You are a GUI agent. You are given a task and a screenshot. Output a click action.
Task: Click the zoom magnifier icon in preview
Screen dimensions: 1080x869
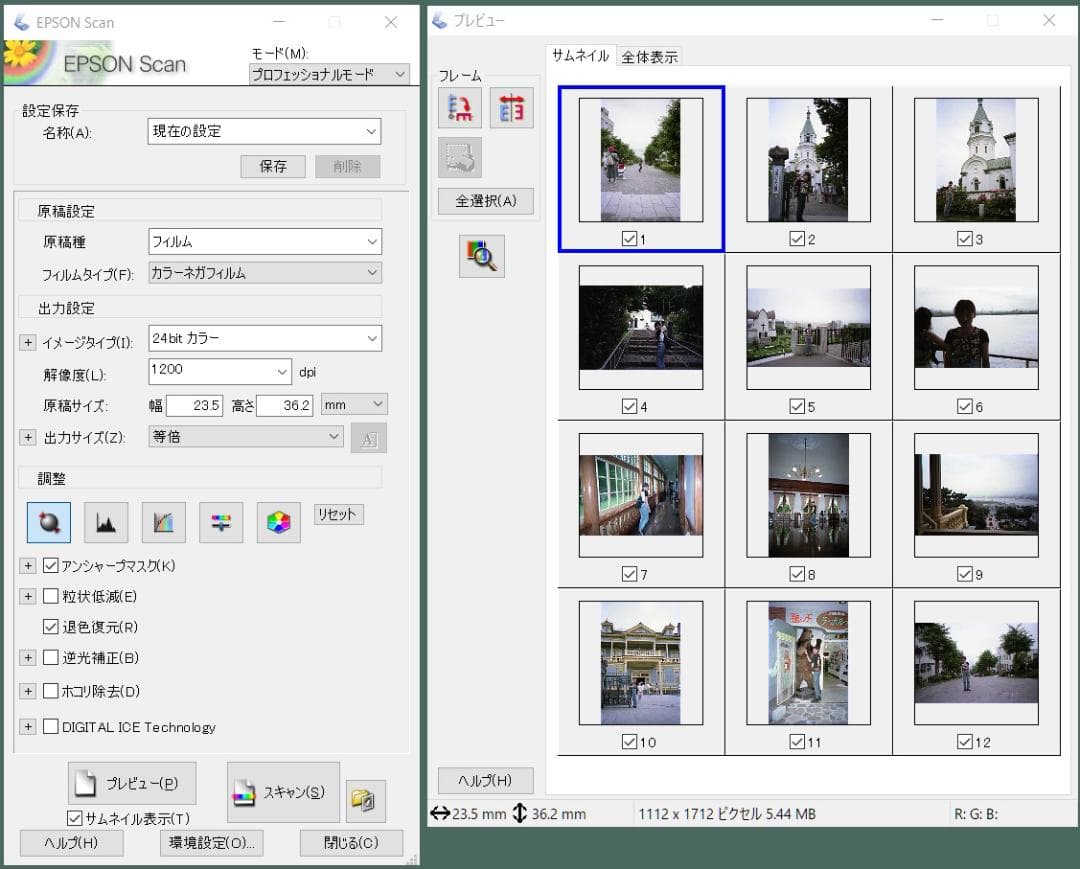(482, 256)
